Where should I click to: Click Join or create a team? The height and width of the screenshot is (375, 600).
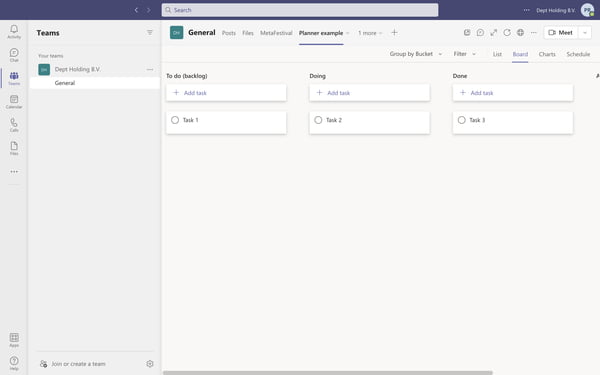point(73,364)
